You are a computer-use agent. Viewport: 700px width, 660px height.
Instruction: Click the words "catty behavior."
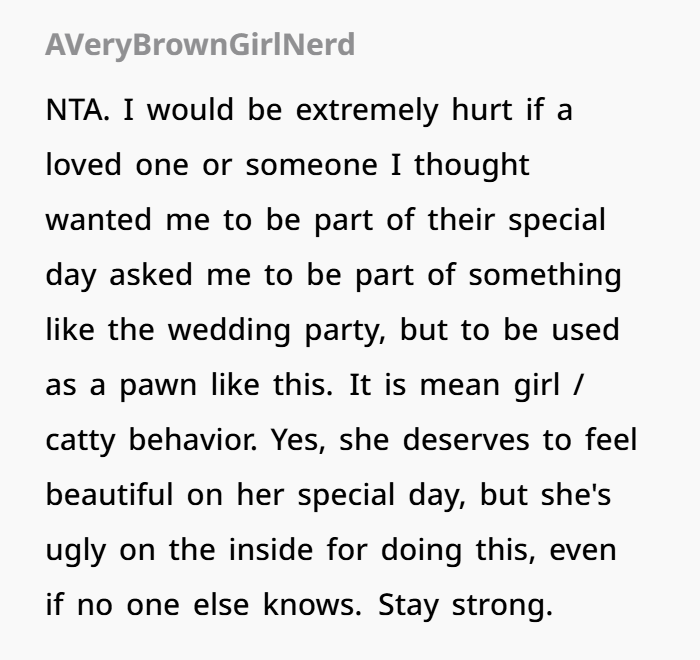(152, 440)
